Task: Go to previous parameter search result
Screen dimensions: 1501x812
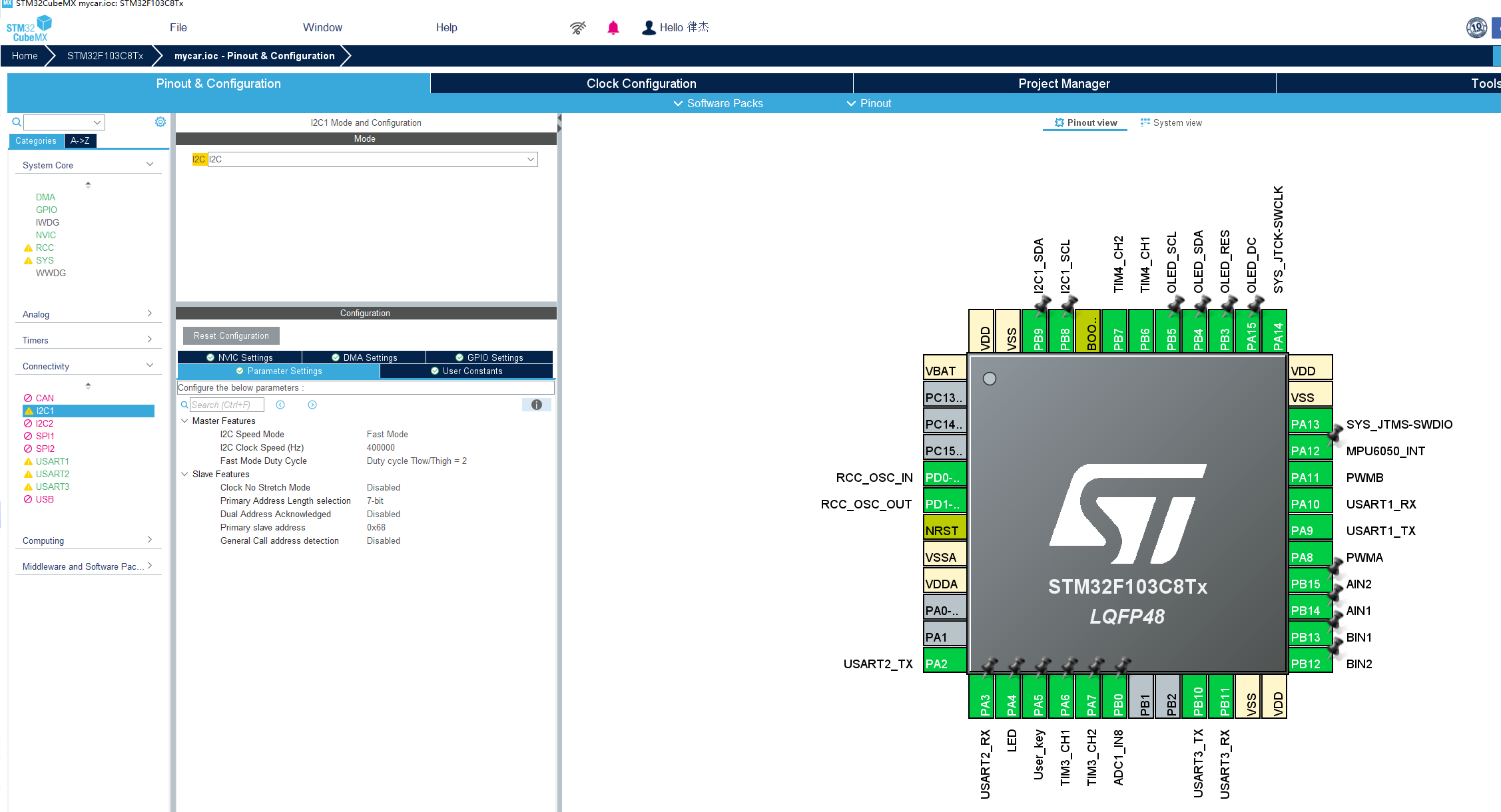Action: pos(280,405)
